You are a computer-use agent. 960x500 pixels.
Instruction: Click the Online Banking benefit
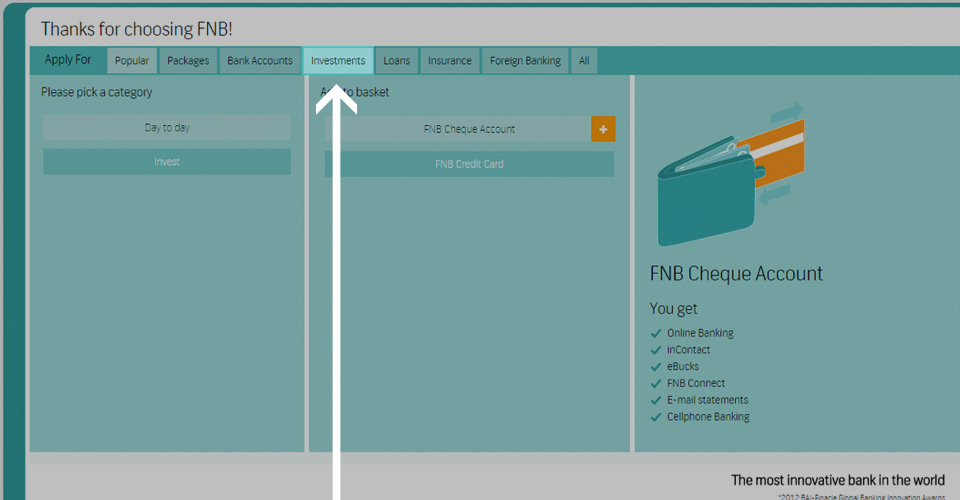(700, 333)
